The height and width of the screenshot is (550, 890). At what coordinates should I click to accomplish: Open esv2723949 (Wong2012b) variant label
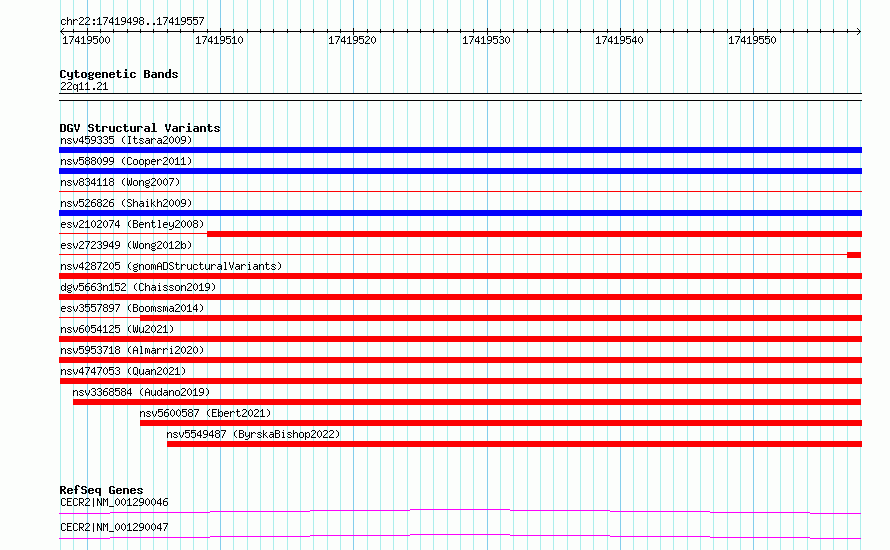tap(126, 245)
